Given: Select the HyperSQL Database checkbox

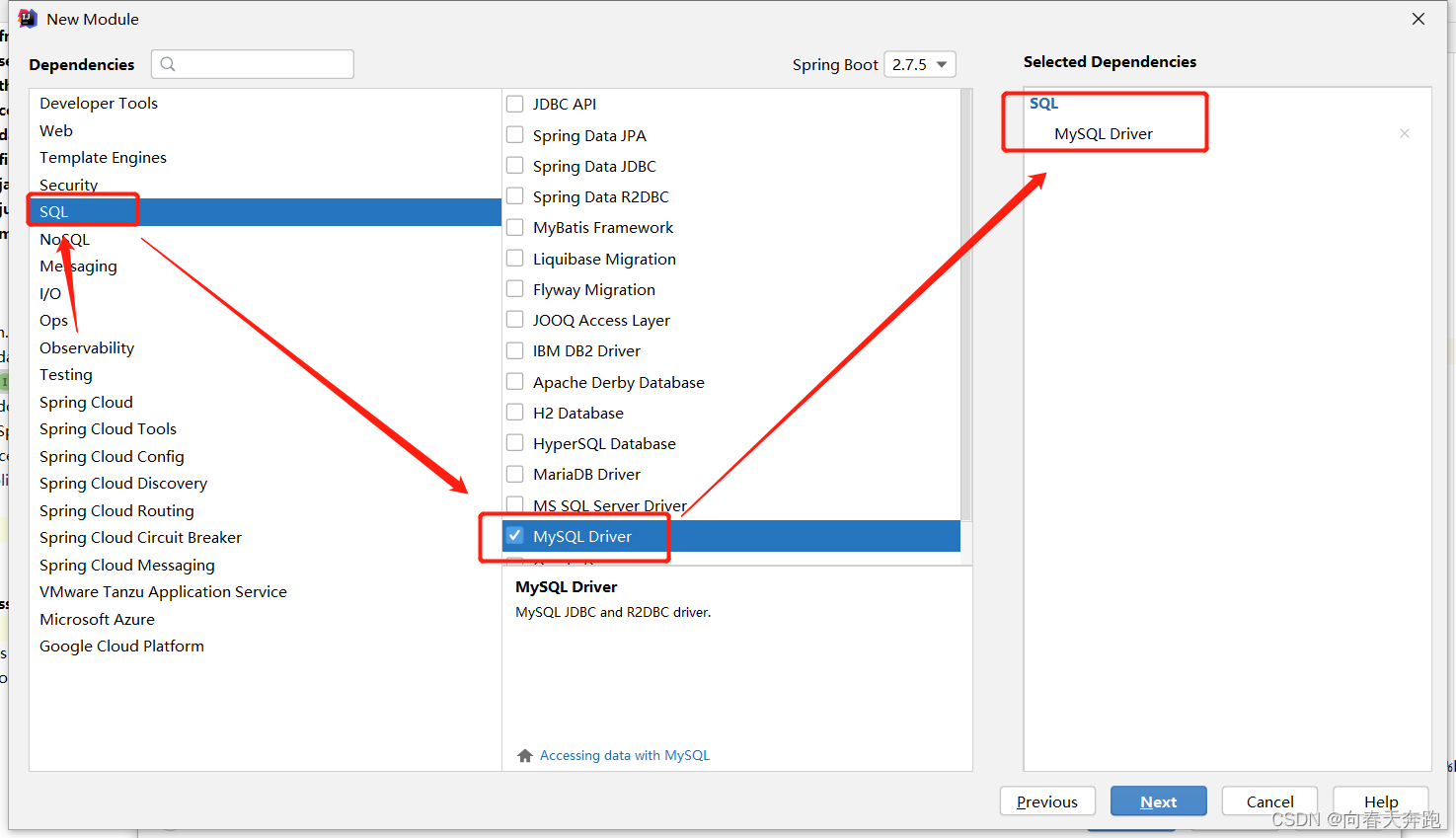Looking at the screenshot, I should tap(515, 443).
